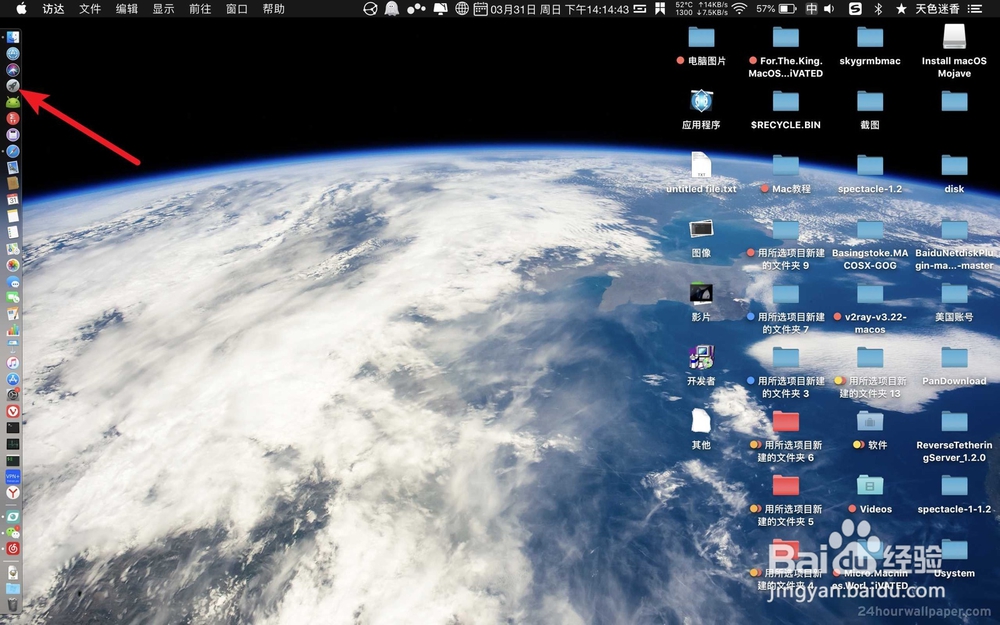1000x625 pixels.
Task: Open FaceTime in the Dock
Action: click(x=13, y=297)
